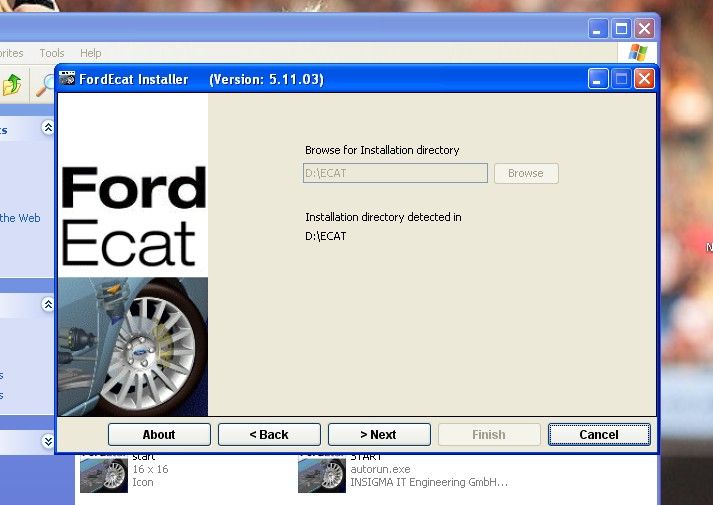Click the Search magnifier icon in Explorer toolbar
The height and width of the screenshot is (505, 713).
tap(45, 85)
